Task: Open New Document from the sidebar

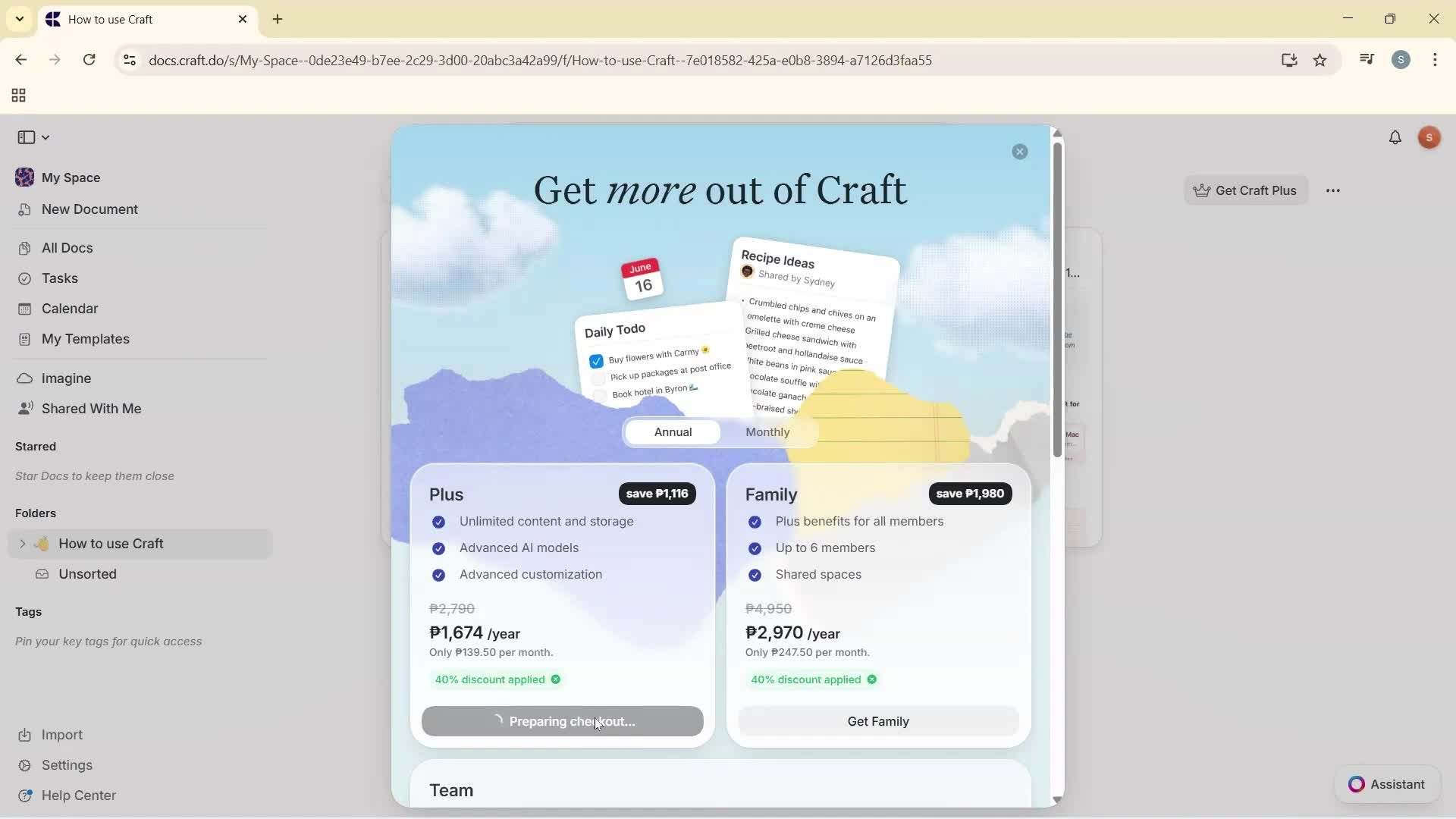Action: 89,209
